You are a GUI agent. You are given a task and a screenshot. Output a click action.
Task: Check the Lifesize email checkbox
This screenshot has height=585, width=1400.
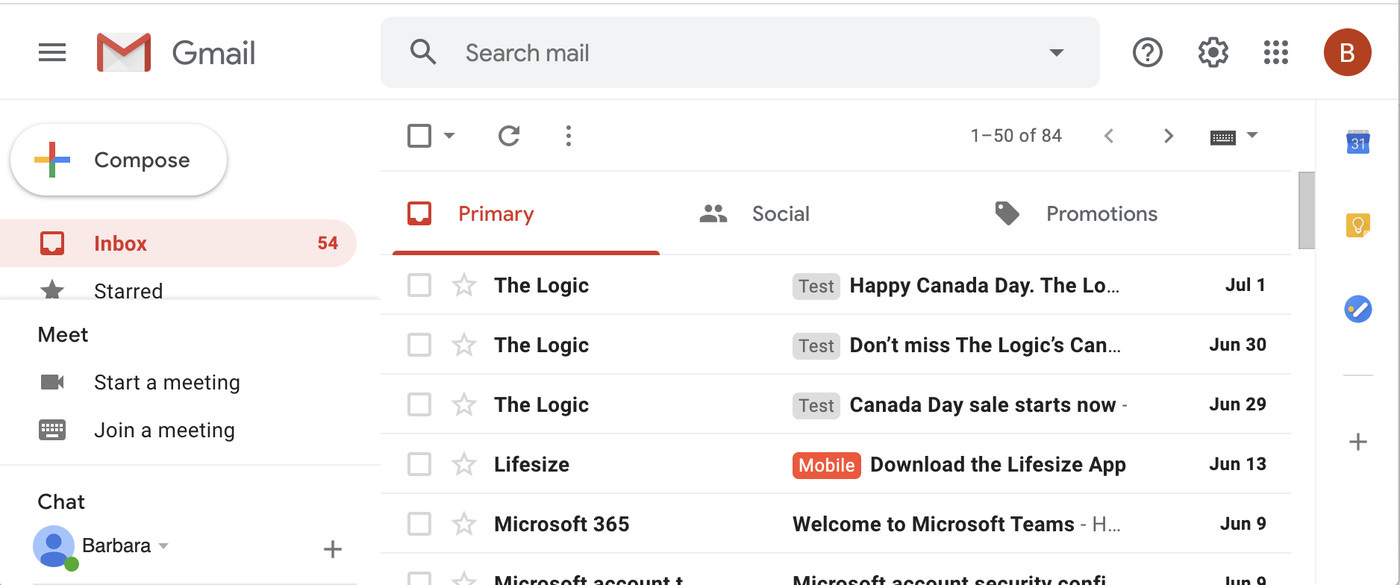(420, 464)
